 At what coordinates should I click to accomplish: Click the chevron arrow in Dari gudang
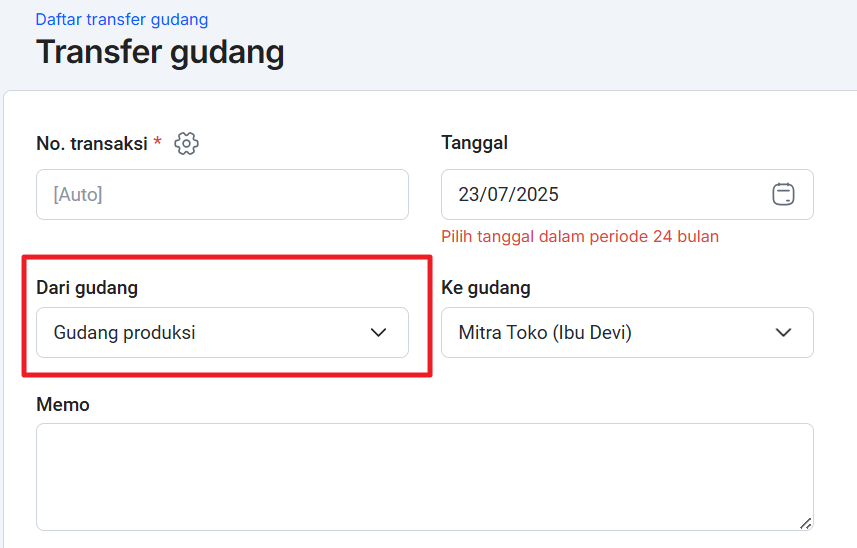[x=378, y=333]
